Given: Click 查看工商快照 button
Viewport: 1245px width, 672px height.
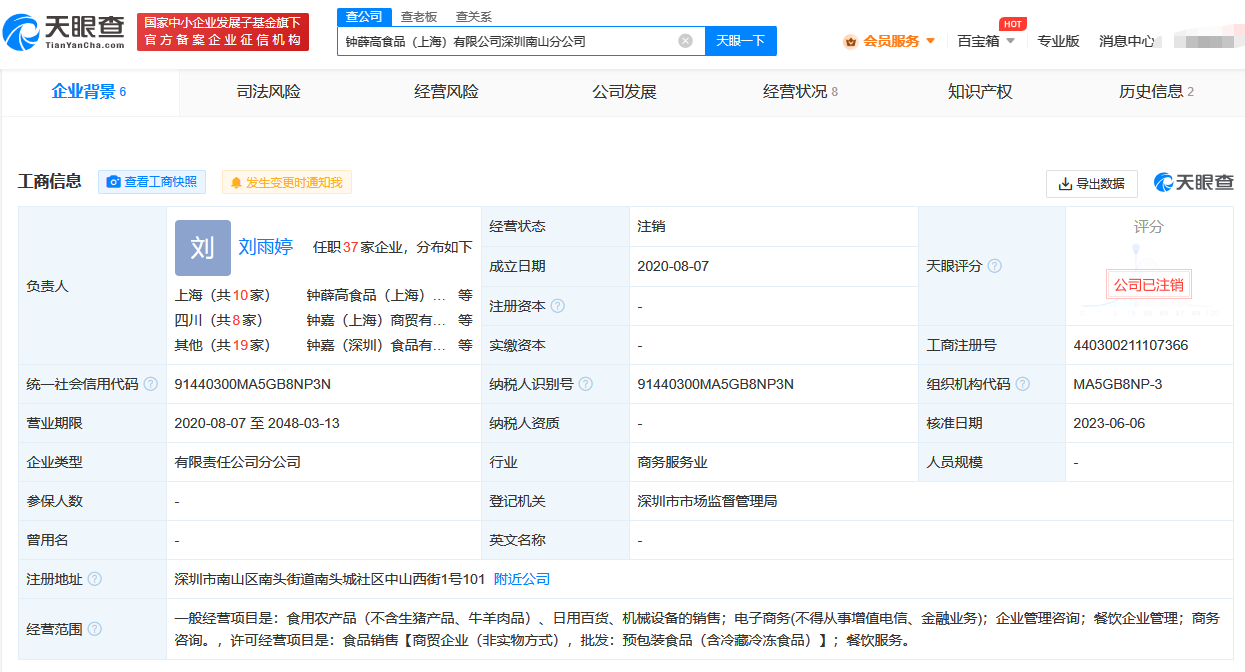Looking at the screenshot, I should 152,182.
